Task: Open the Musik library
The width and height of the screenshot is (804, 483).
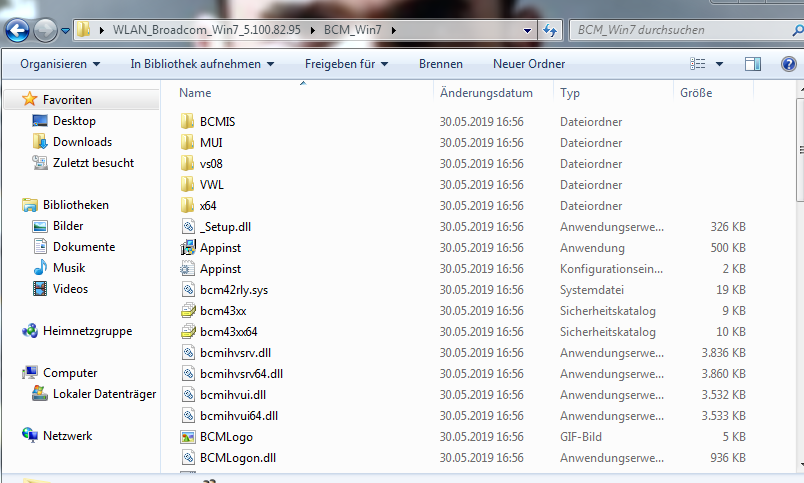Action: click(x=69, y=268)
